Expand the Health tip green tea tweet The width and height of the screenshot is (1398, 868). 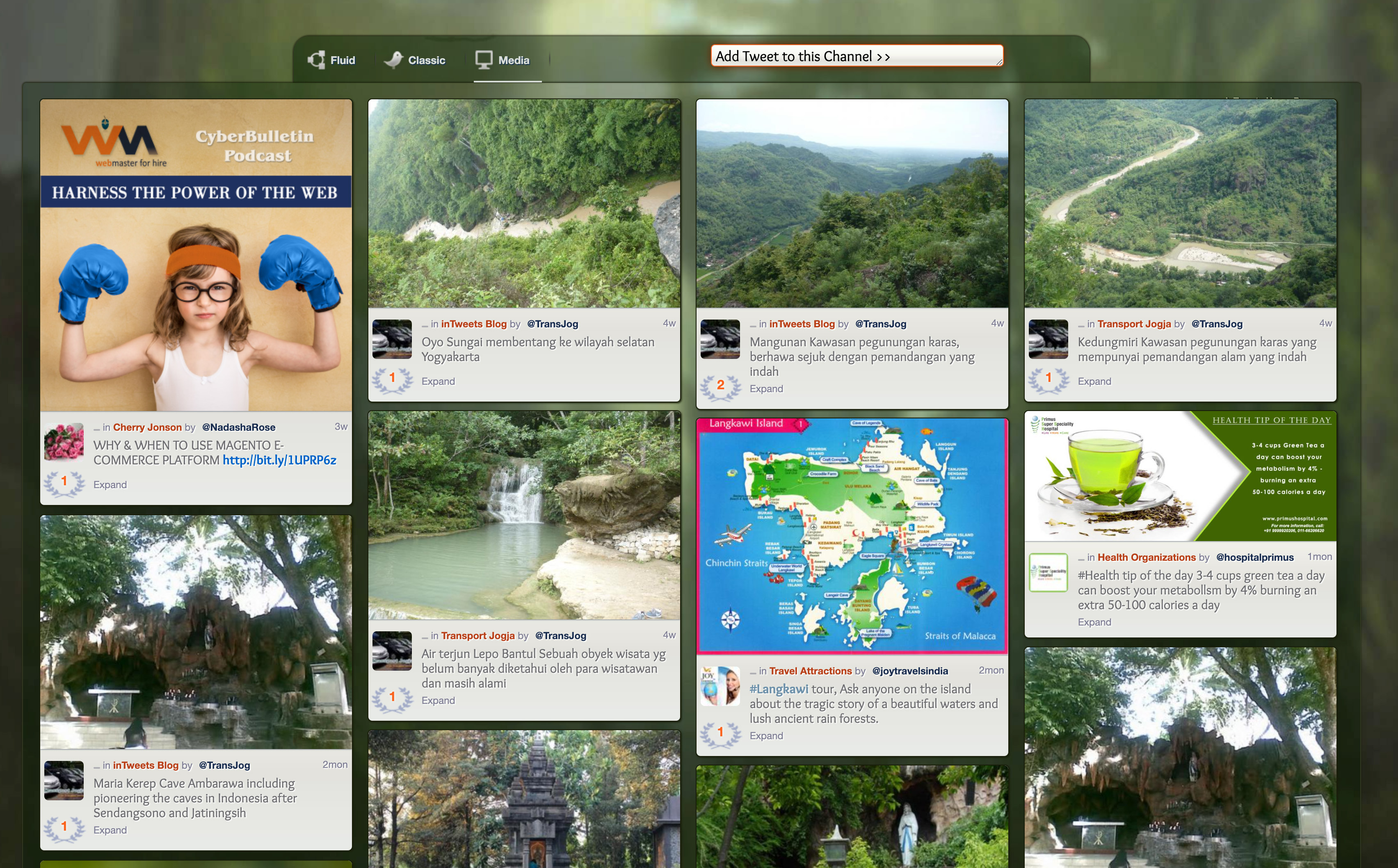1094,622
